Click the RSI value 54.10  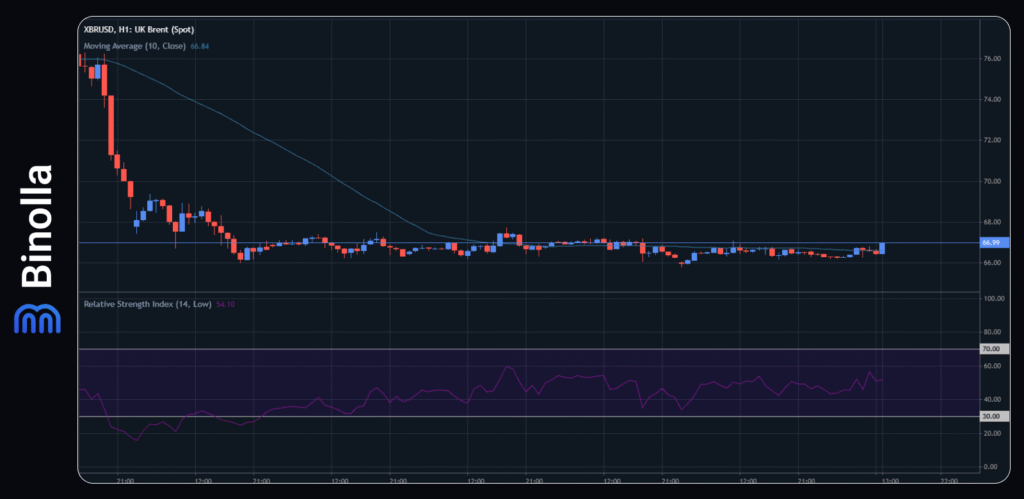226,302
